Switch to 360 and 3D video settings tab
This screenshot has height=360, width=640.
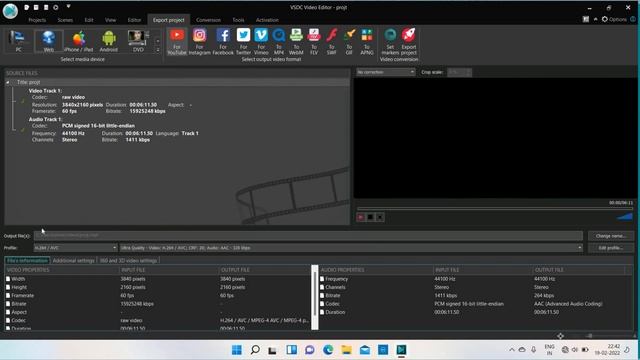pos(128,260)
